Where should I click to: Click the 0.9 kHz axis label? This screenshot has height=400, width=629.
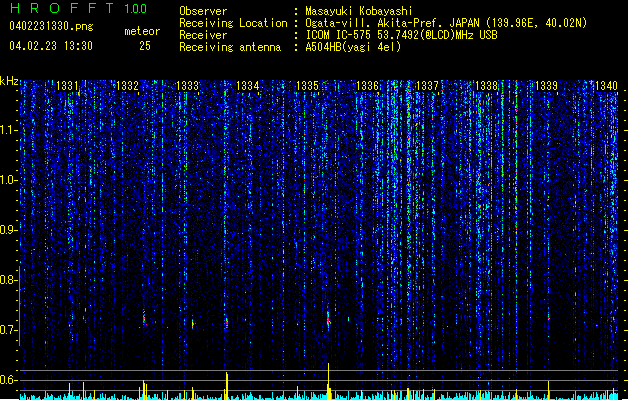(8, 230)
